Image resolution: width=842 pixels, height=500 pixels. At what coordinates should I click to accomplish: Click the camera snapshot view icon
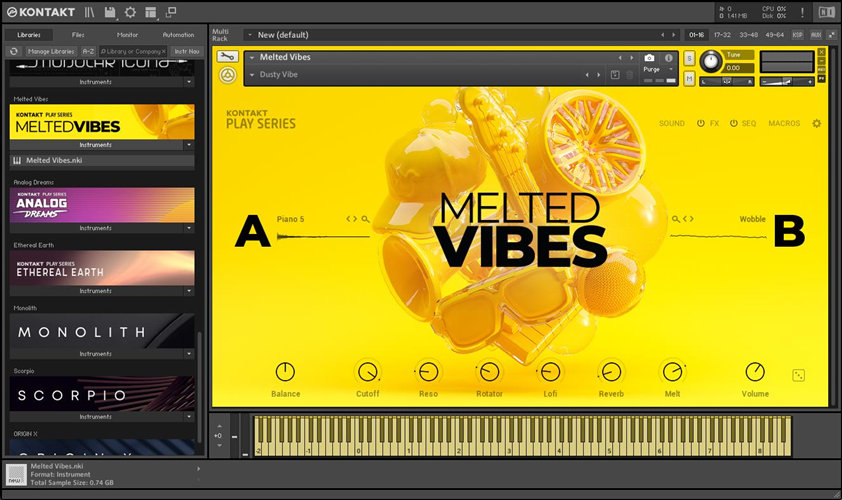[x=649, y=57]
